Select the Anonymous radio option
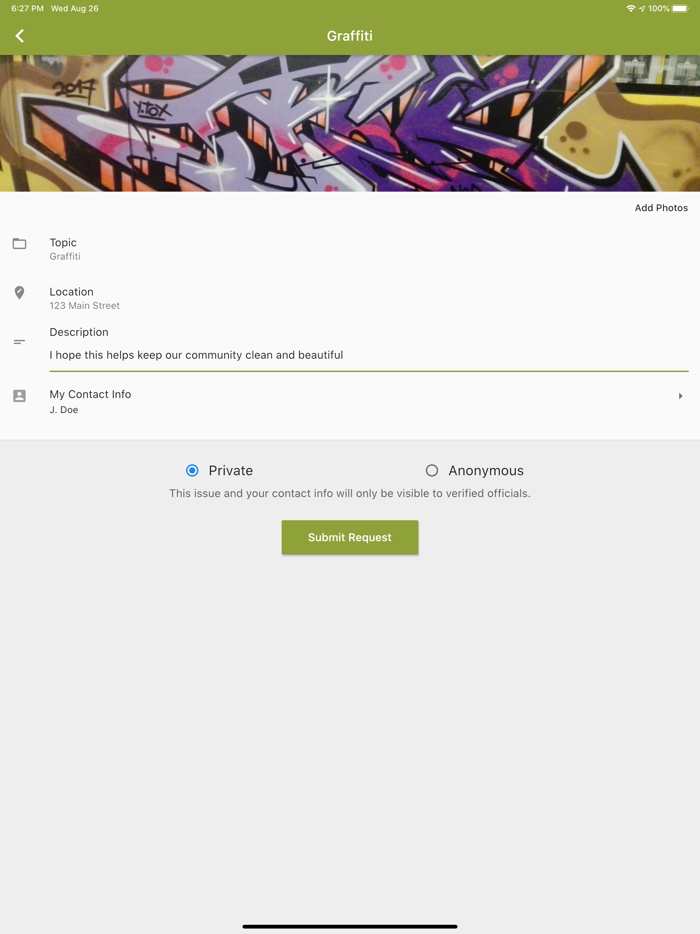700x934 pixels. [432, 471]
